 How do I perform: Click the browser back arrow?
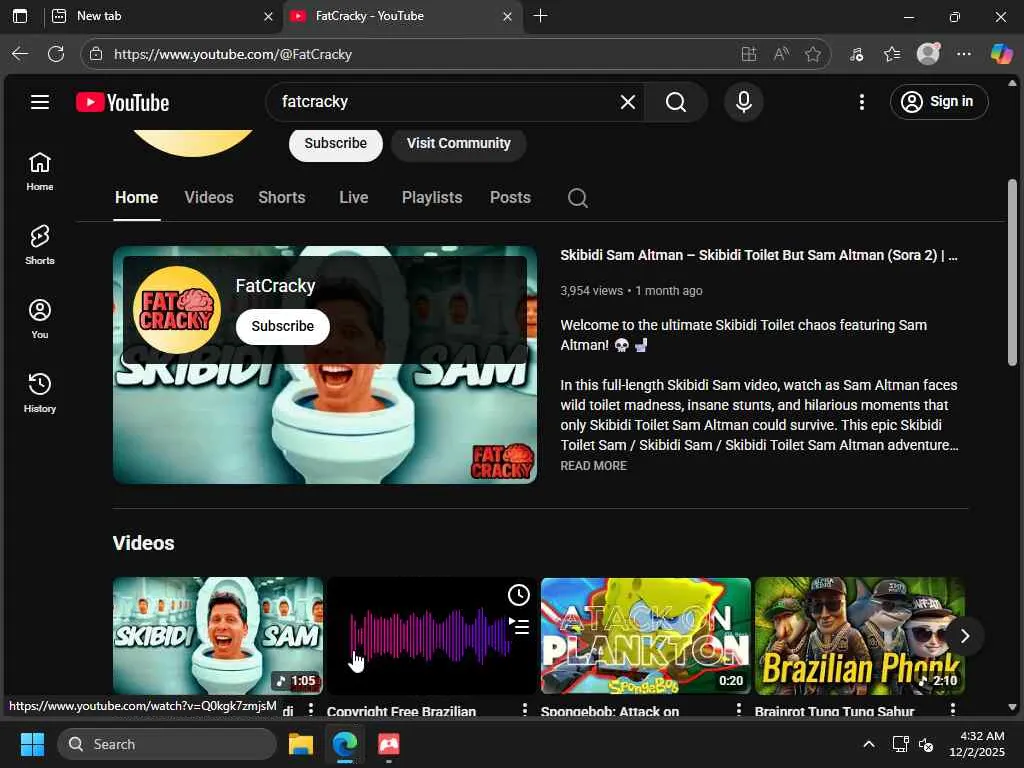[20, 54]
